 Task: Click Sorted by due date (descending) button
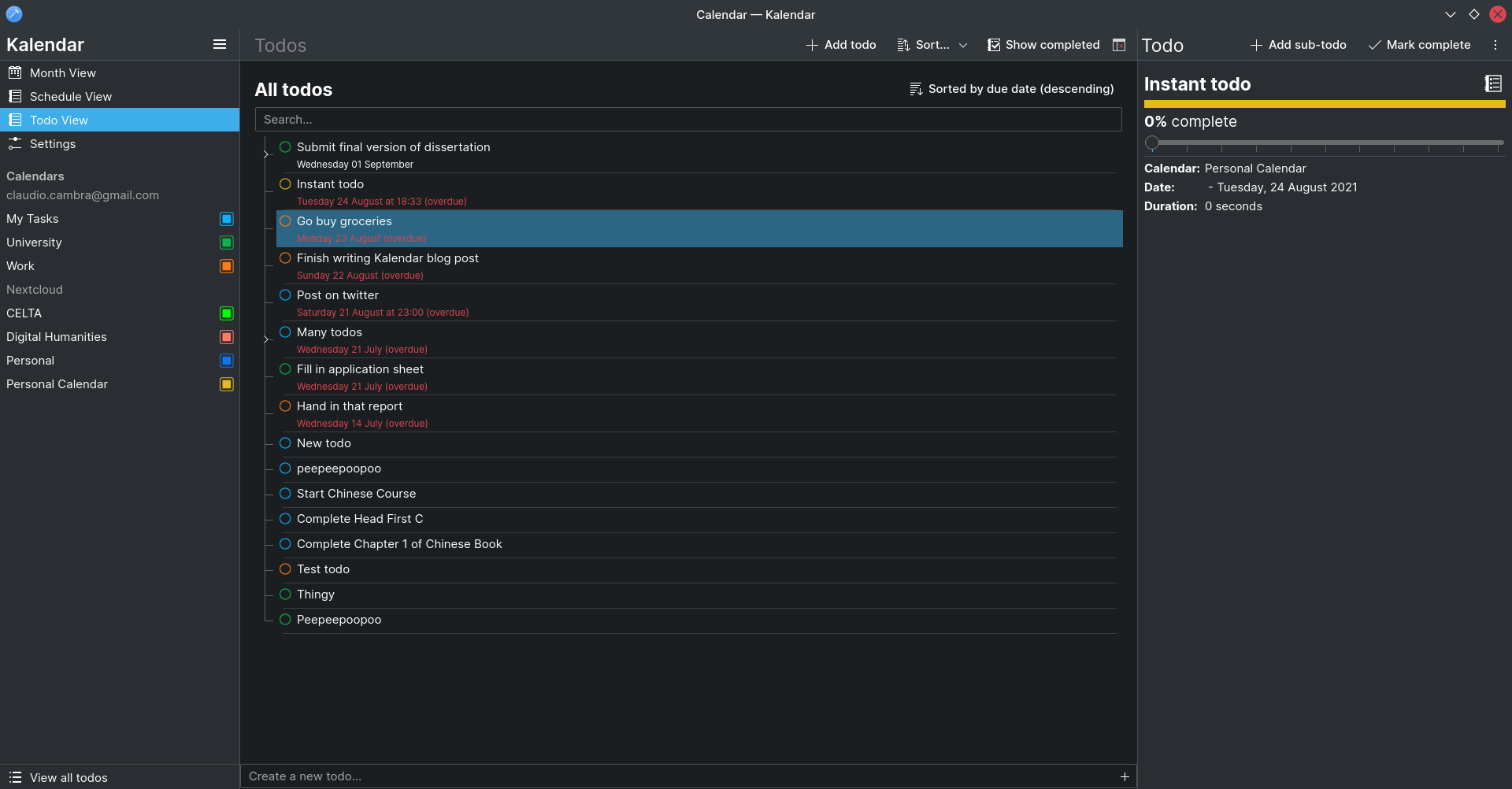pos(1012,89)
